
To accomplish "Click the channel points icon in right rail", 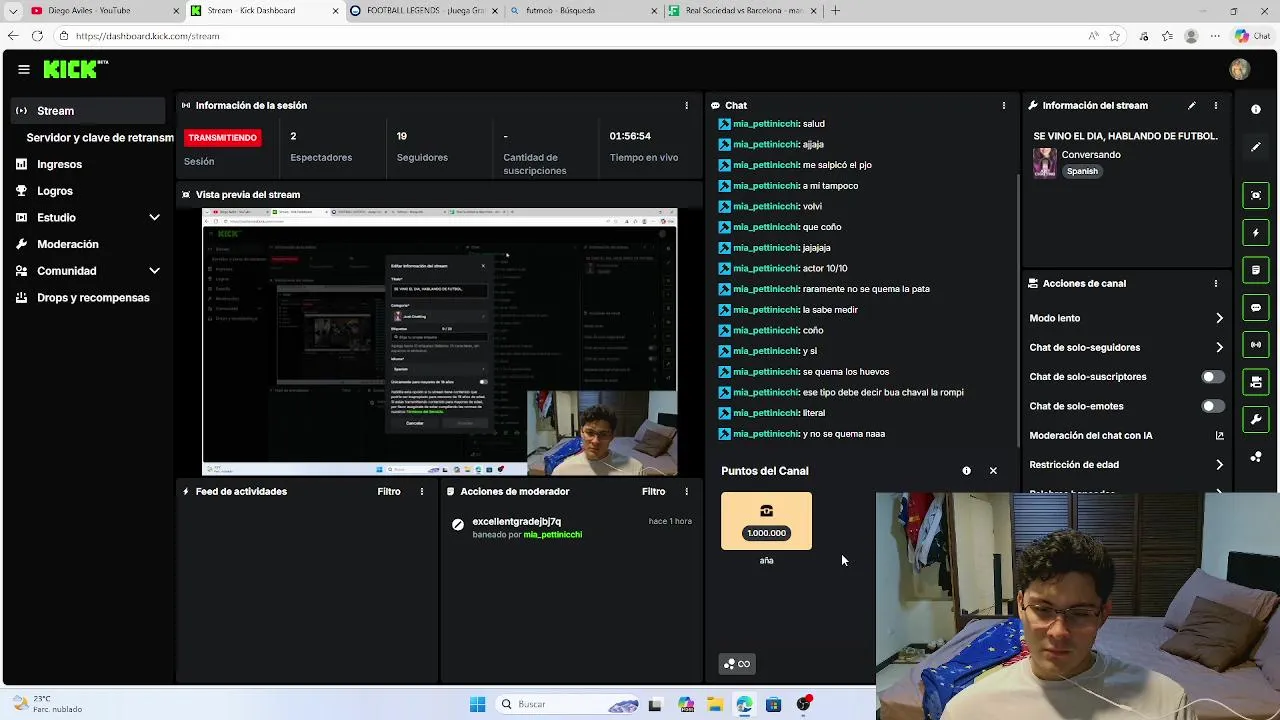I will pos(1256,457).
